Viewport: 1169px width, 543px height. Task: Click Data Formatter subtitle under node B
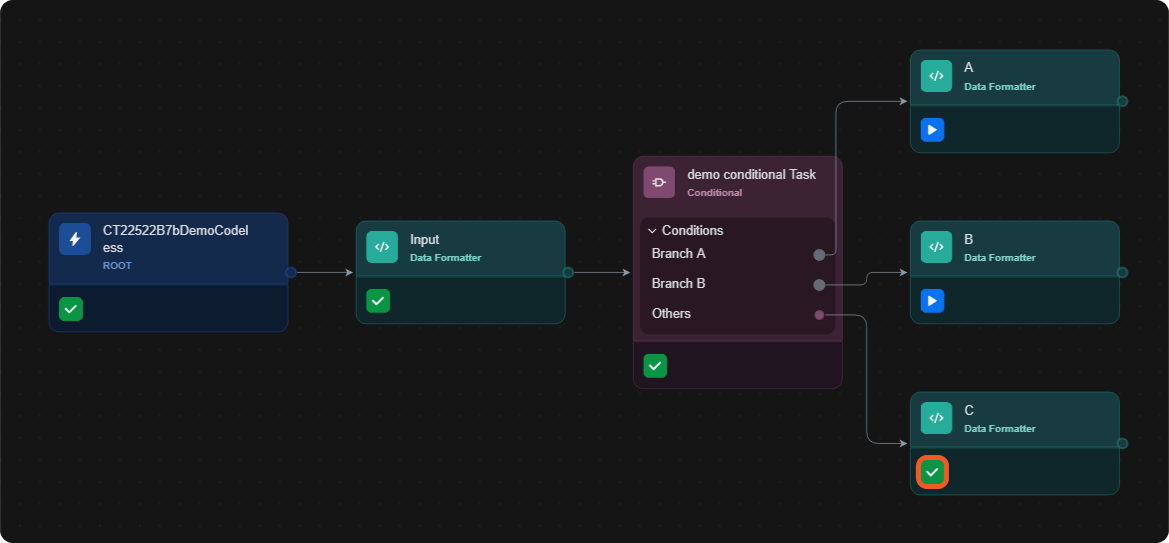click(x=1000, y=258)
